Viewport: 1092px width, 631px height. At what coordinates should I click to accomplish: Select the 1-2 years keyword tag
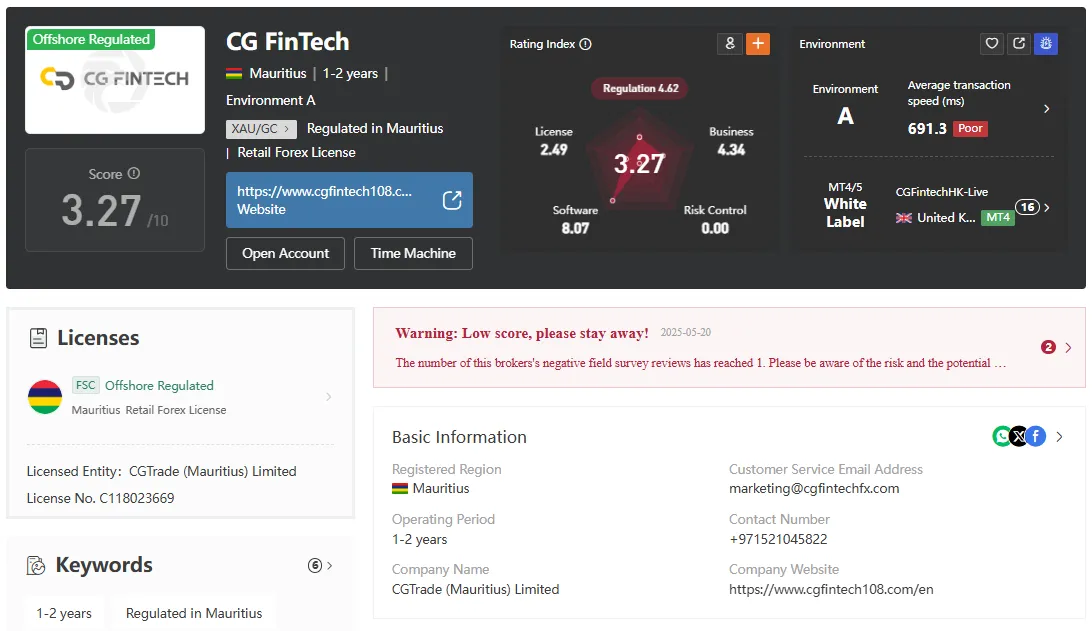coord(64,614)
